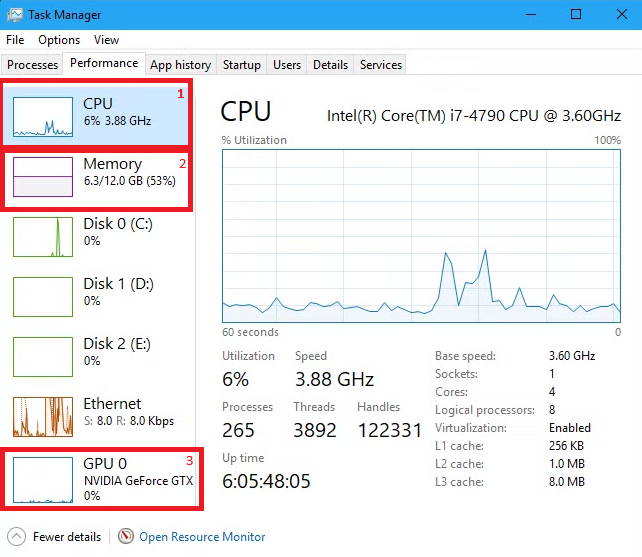Click the Base speed 3.60 GHz value
The width and height of the screenshot is (642, 557).
coord(572,355)
